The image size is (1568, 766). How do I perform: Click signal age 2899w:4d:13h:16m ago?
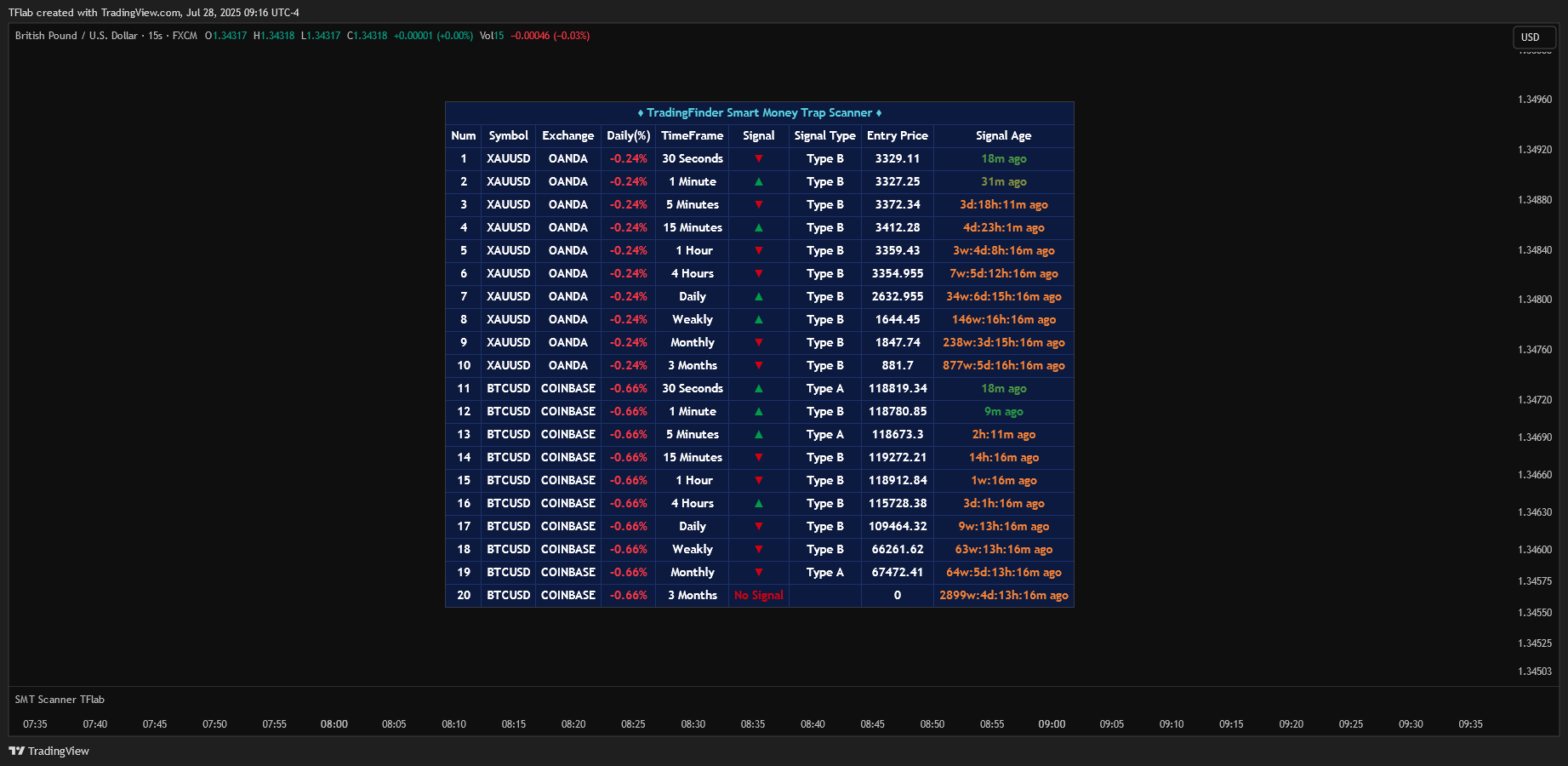point(1004,595)
